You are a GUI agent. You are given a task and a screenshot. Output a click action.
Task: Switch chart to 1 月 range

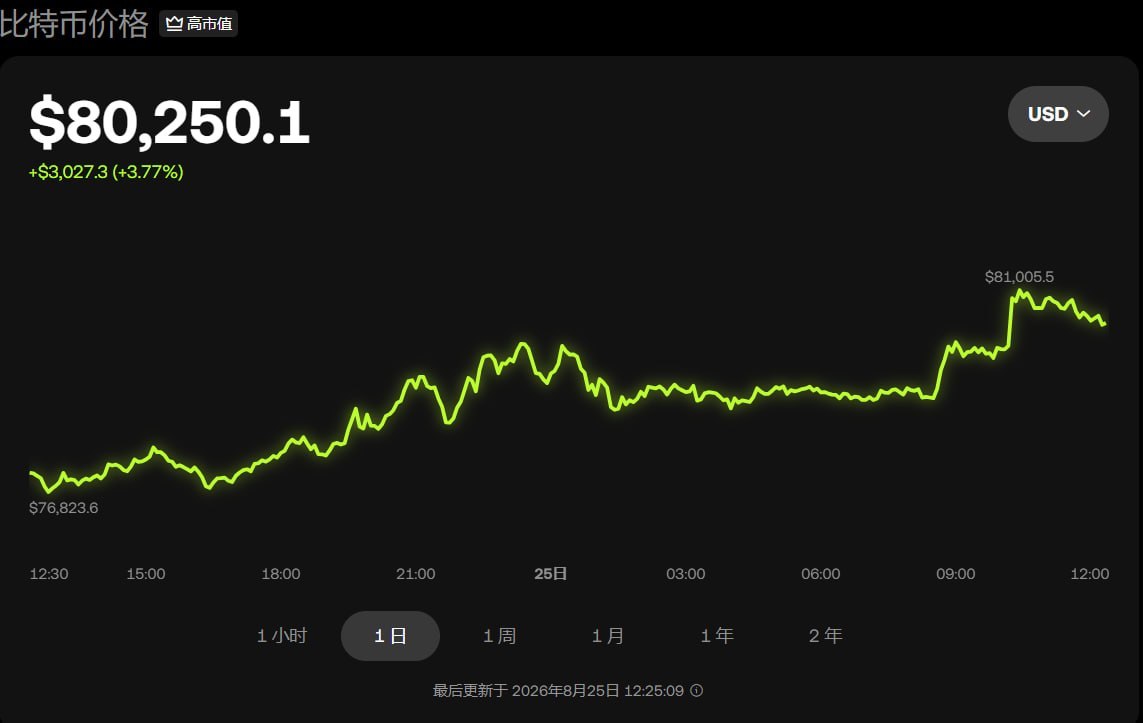608,636
